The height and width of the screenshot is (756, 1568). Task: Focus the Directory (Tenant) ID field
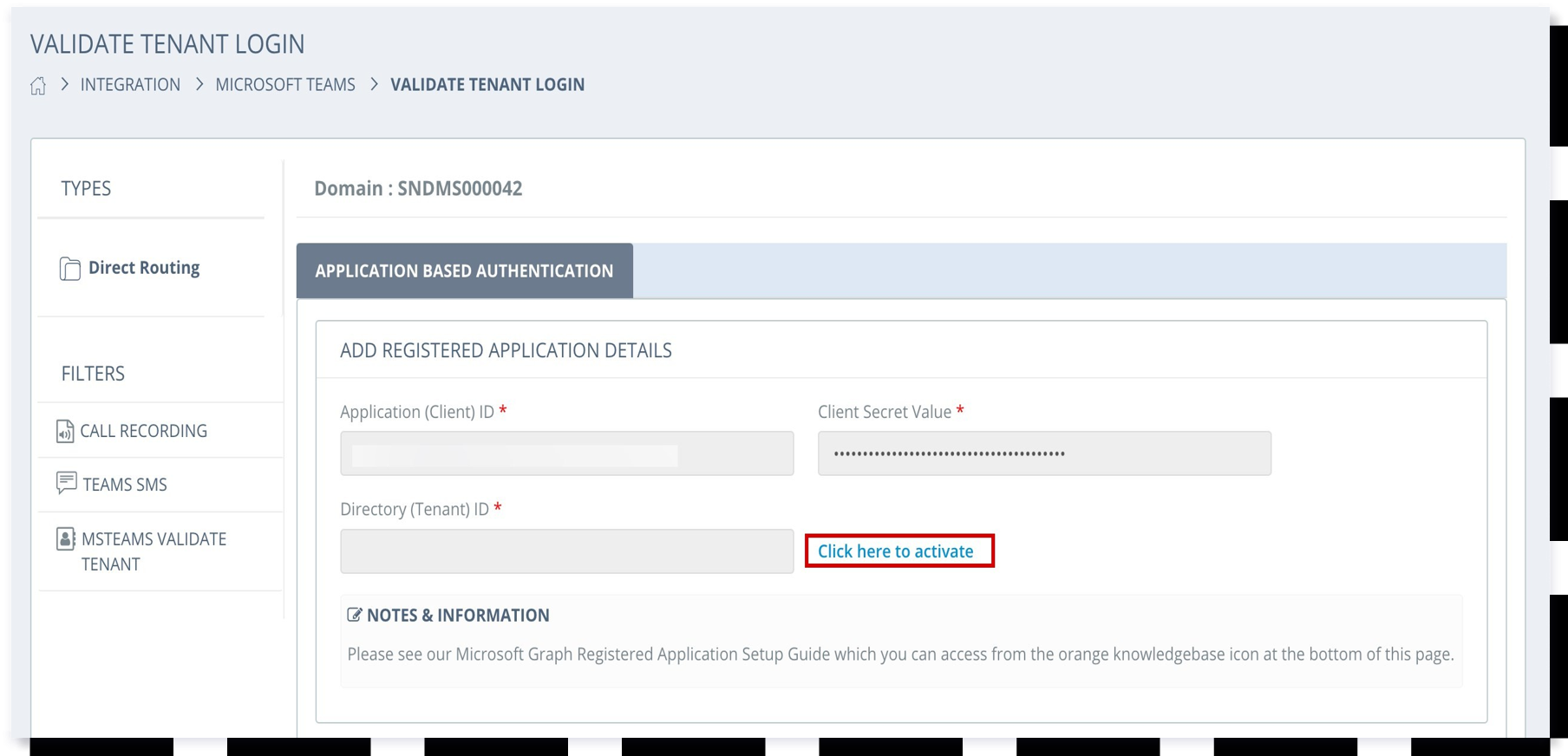point(567,551)
